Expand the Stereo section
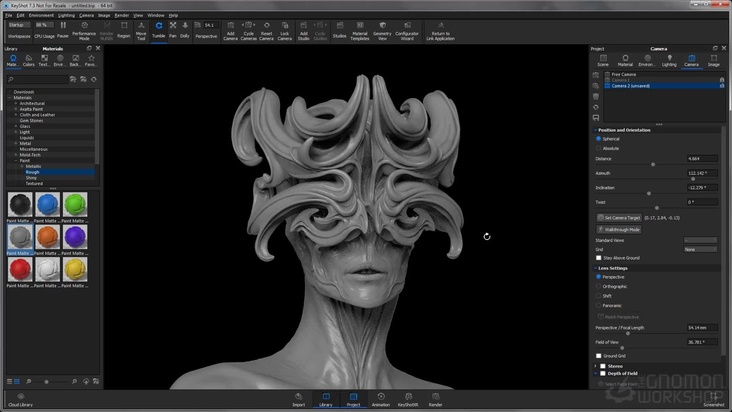 pyautogui.click(x=593, y=366)
